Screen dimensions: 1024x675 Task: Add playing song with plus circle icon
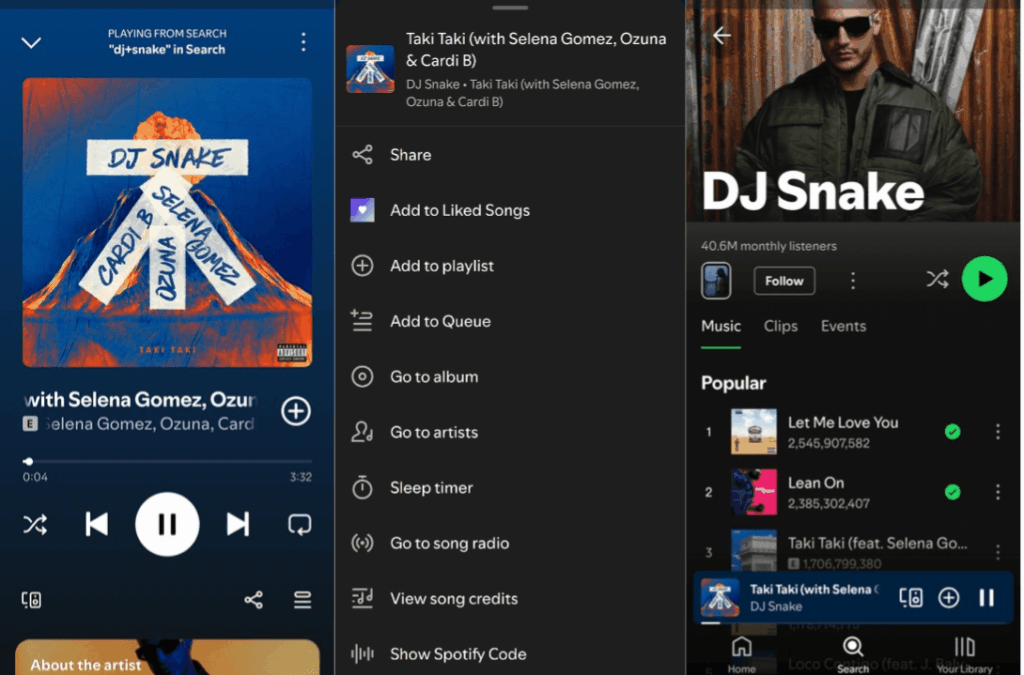click(x=296, y=411)
